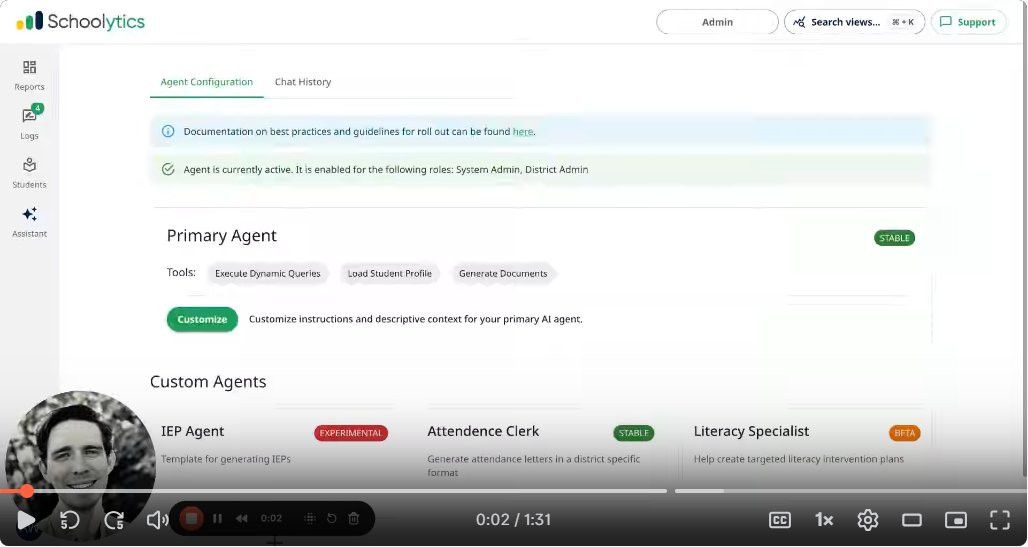This screenshot has height=547, width=1028.
Task: Click the recorder rewind icon
Action: (x=242, y=519)
